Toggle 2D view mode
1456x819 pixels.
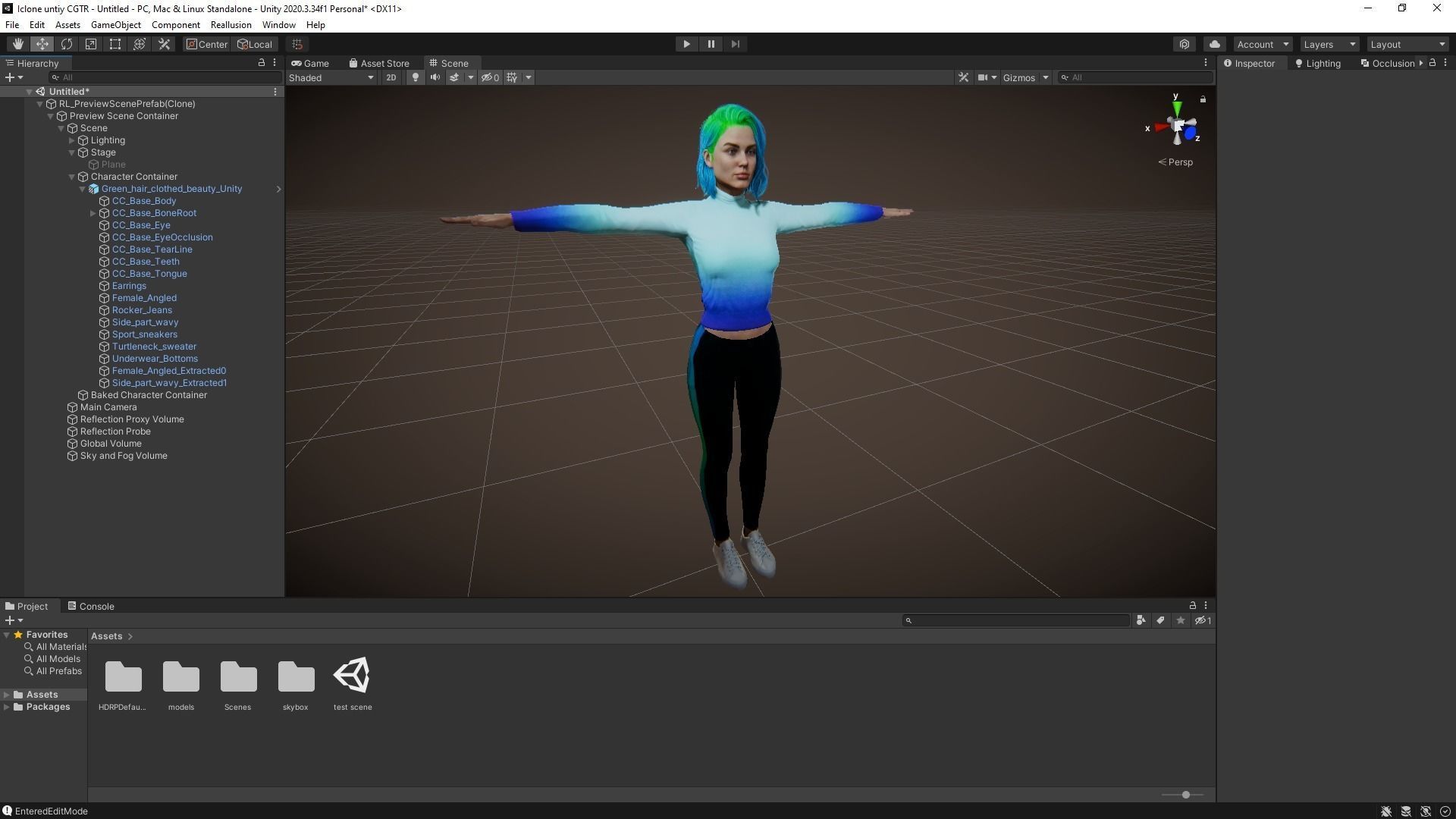pyautogui.click(x=391, y=77)
